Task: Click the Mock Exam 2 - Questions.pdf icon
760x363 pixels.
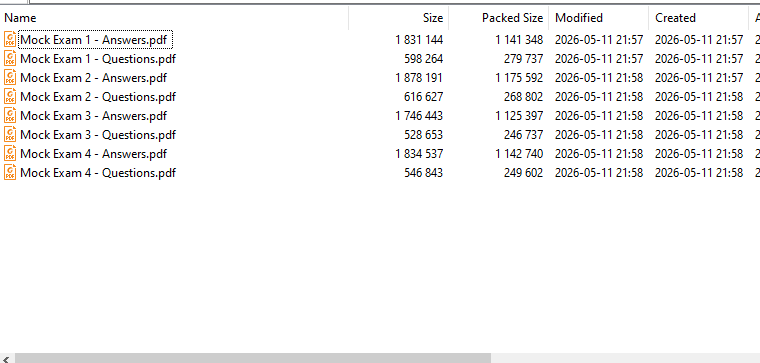Action: pos(10,96)
